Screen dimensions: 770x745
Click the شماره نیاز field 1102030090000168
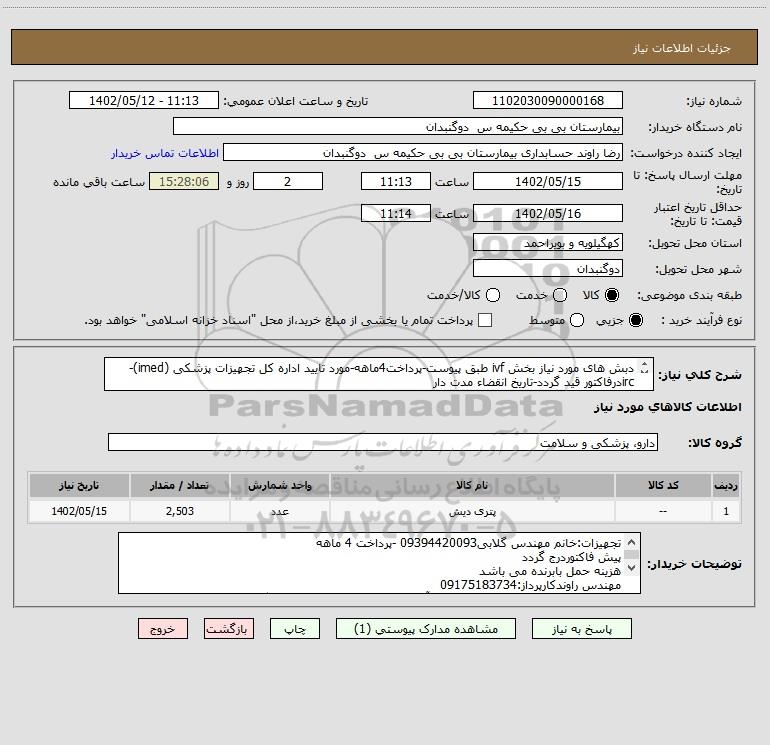pyautogui.click(x=548, y=101)
